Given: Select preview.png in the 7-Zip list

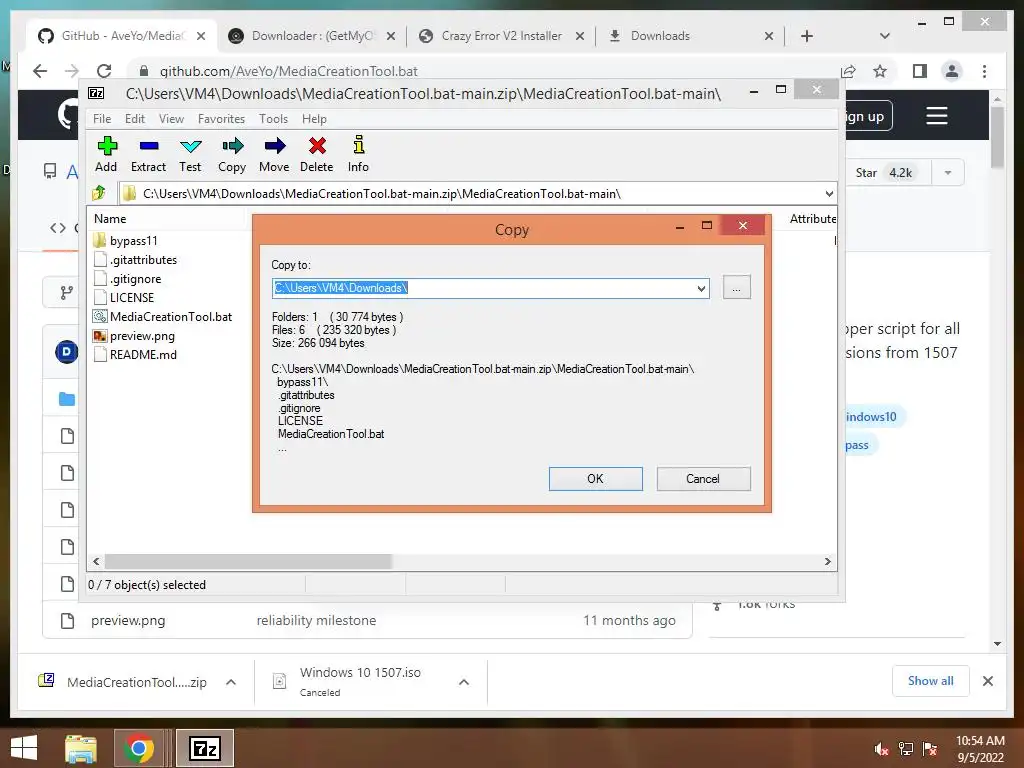Looking at the screenshot, I should coord(134,336).
